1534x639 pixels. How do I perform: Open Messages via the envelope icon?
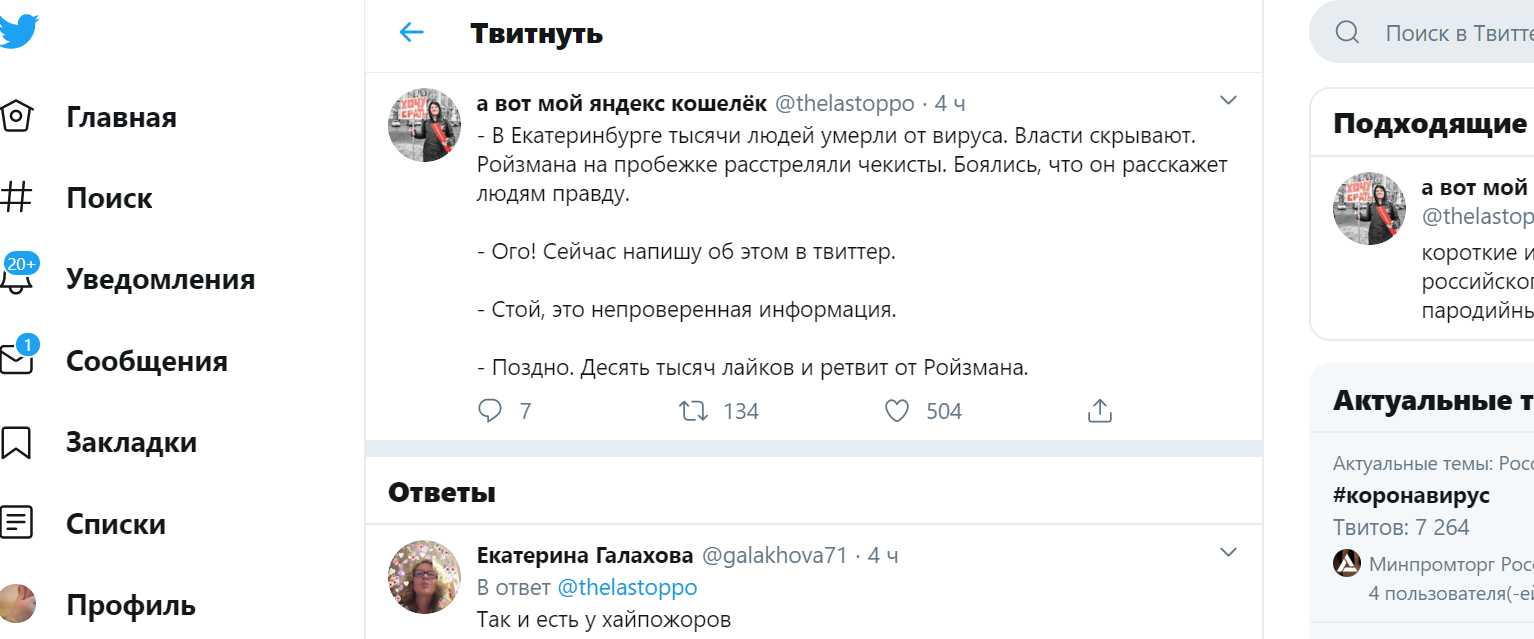pyautogui.click(x=17, y=361)
